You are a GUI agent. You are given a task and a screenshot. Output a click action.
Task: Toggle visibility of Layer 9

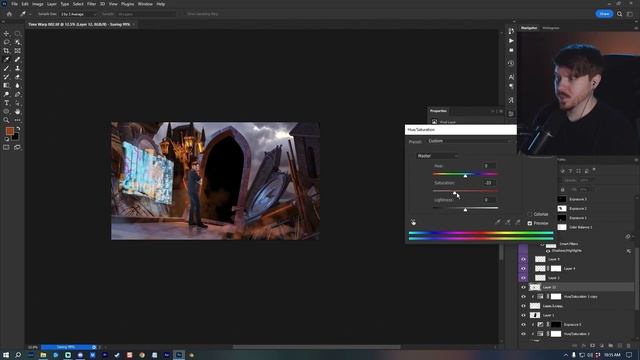point(523,259)
